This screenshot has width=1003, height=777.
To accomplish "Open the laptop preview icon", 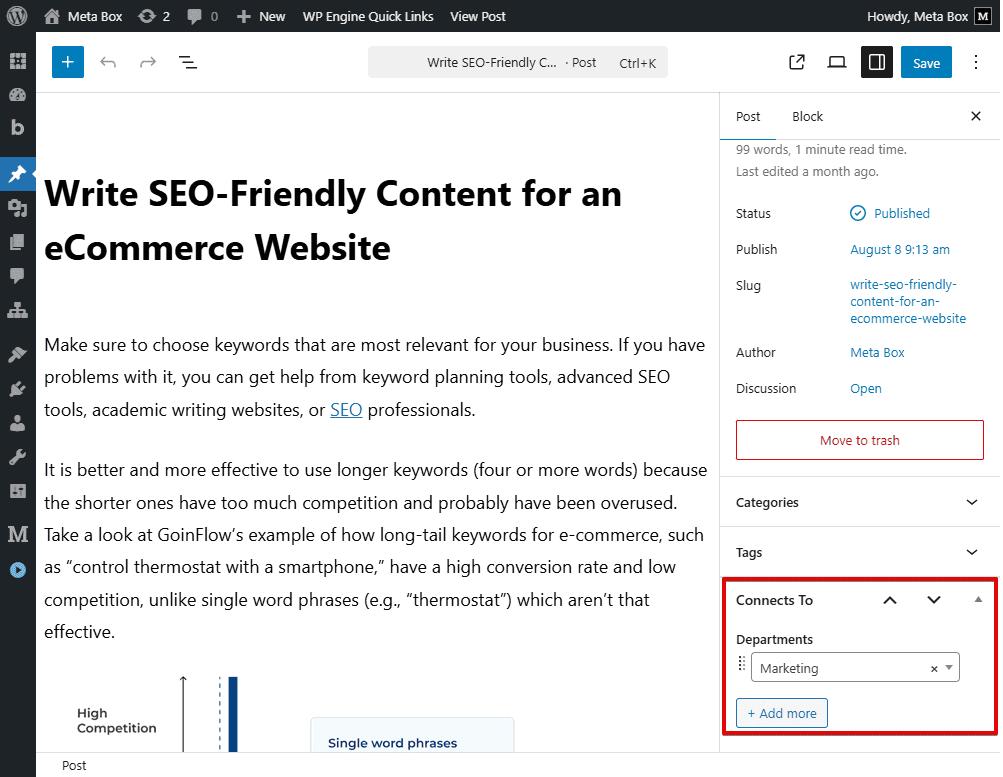I will pyautogui.click(x=837, y=62).
